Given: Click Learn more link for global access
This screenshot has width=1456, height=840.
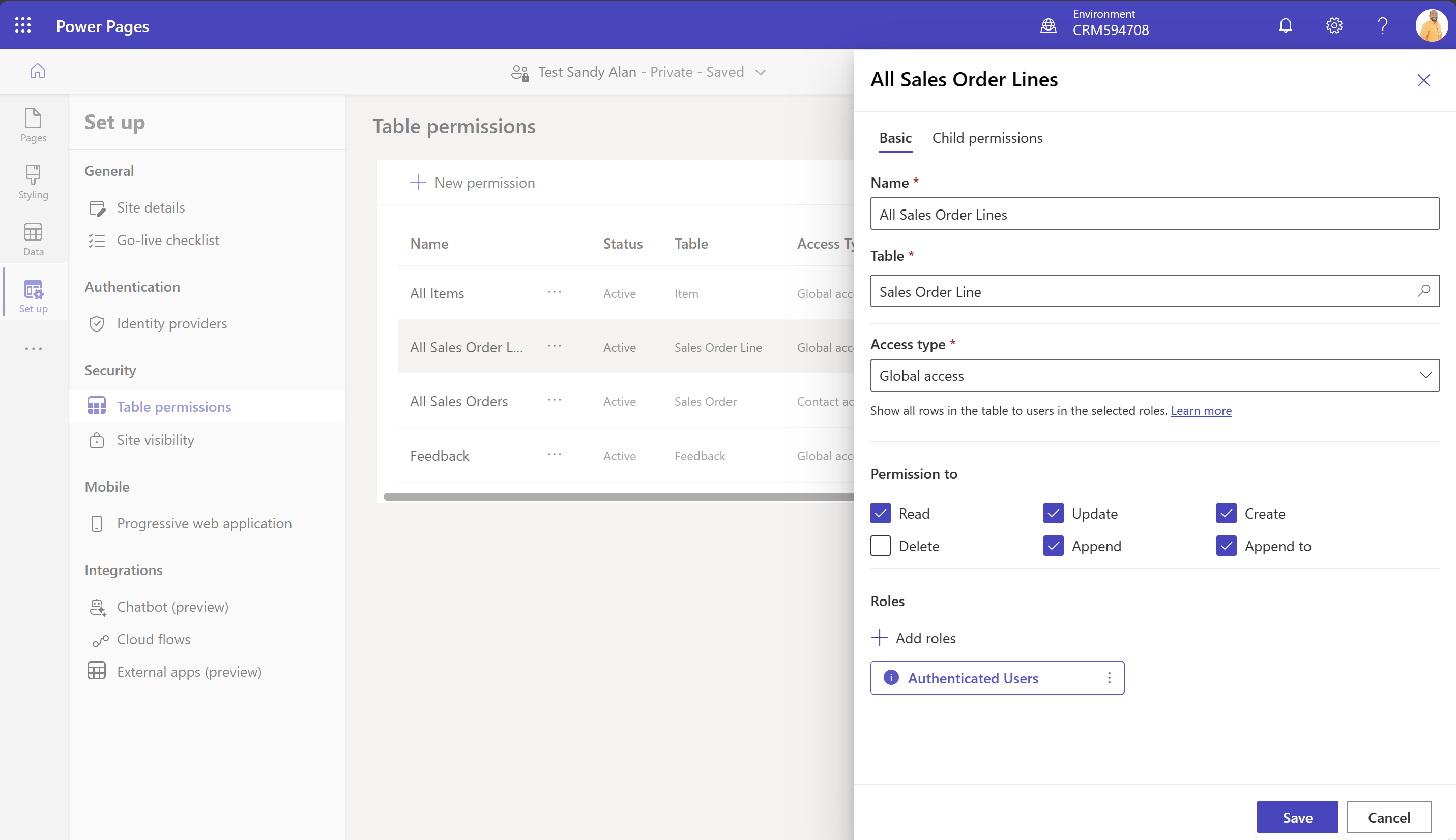Looking at the screenshot, I should coord(1201,410).
